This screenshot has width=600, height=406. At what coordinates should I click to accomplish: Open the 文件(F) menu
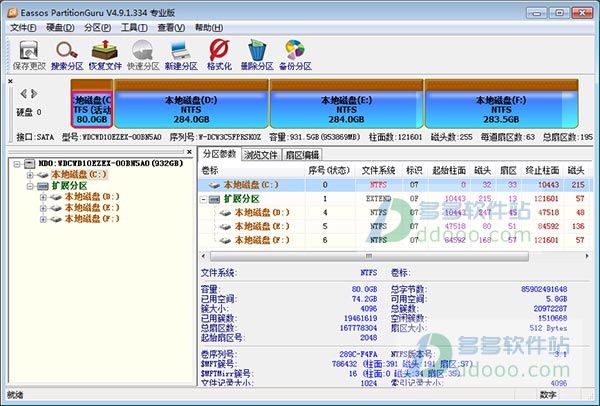[x=23, y=28]
